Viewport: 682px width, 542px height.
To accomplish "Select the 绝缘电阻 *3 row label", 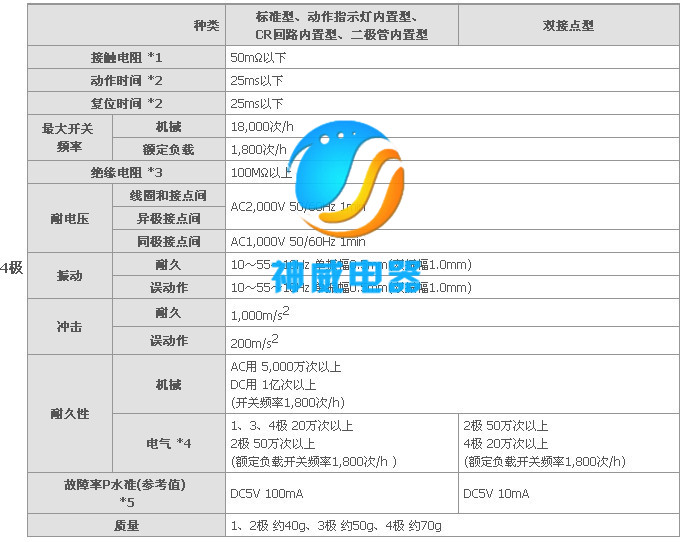I will pyautogui.click(x=126, y=172).
